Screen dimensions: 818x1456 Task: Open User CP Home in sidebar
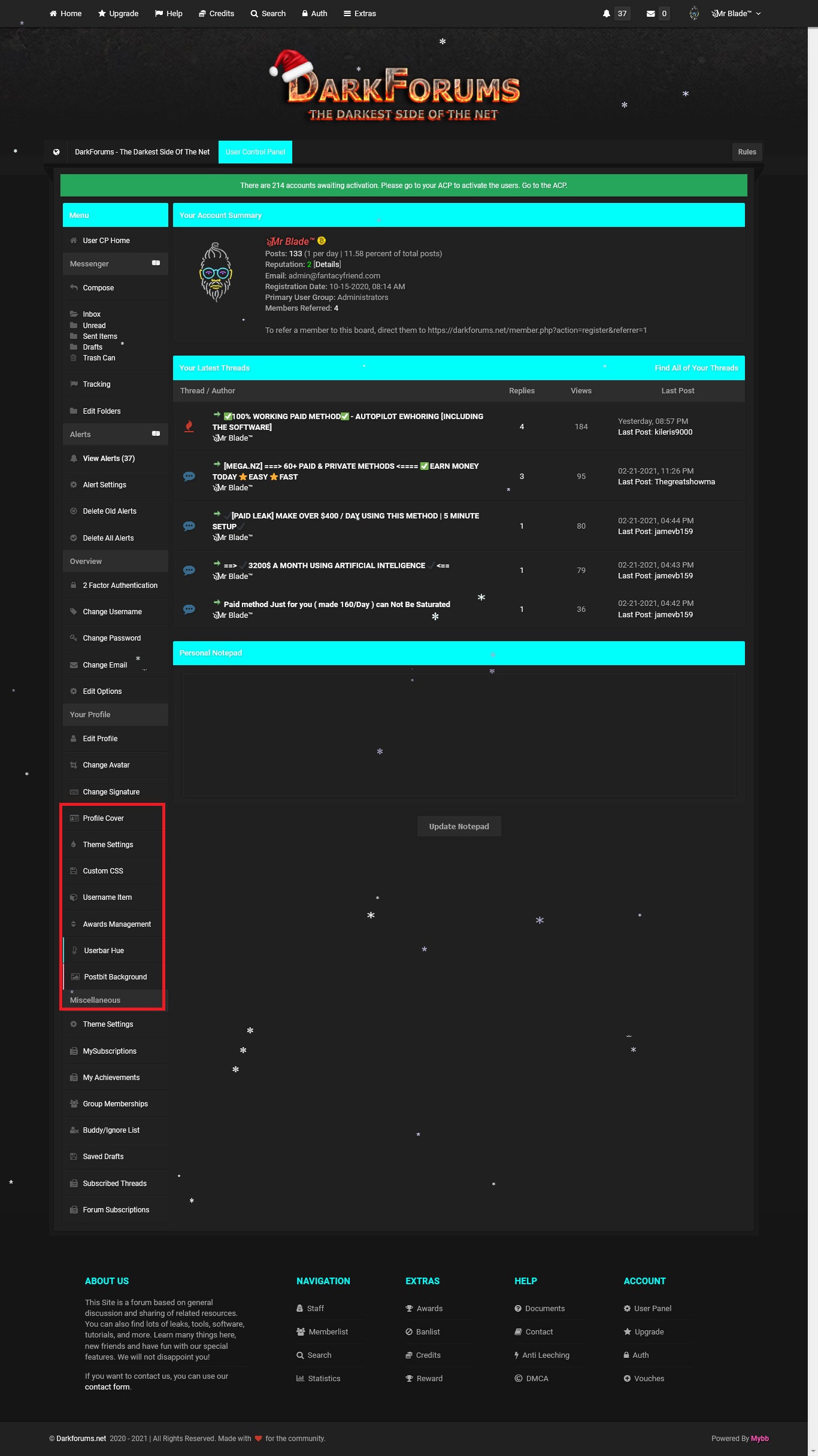[106, 241]
